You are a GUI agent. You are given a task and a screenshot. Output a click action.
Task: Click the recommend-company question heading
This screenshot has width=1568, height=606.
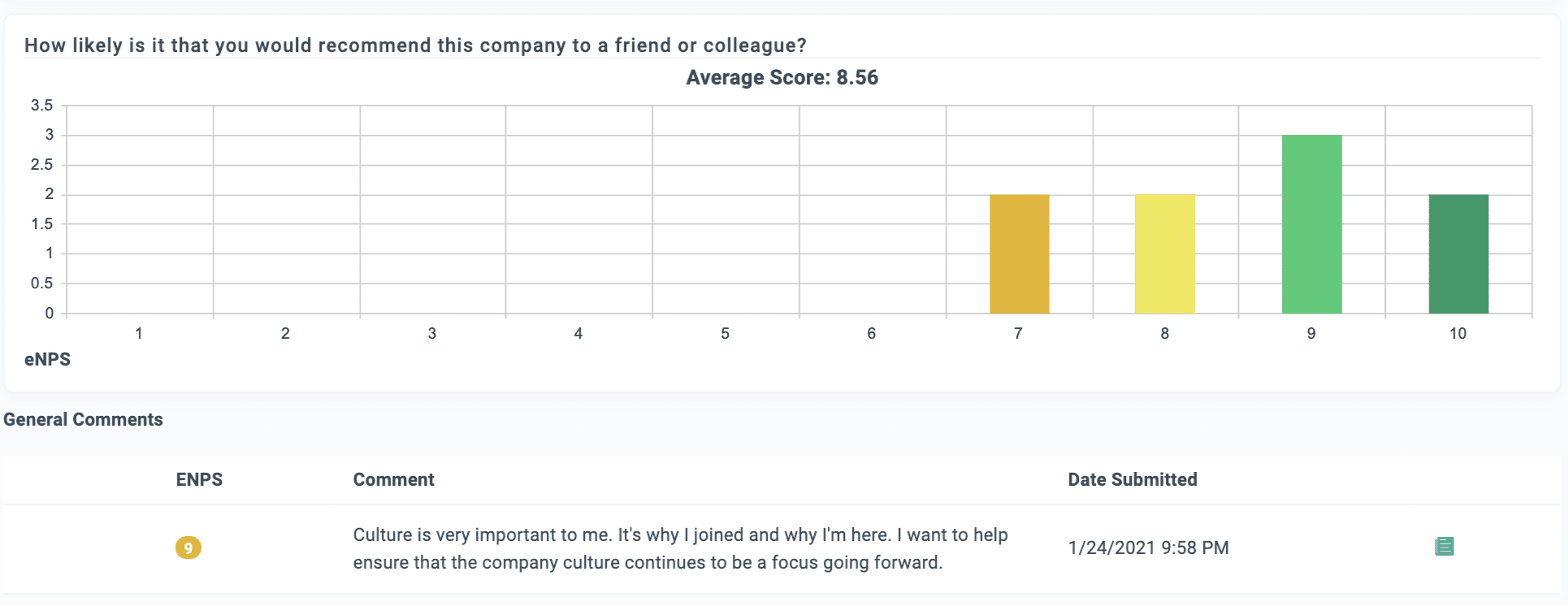(x=415, y=45)
